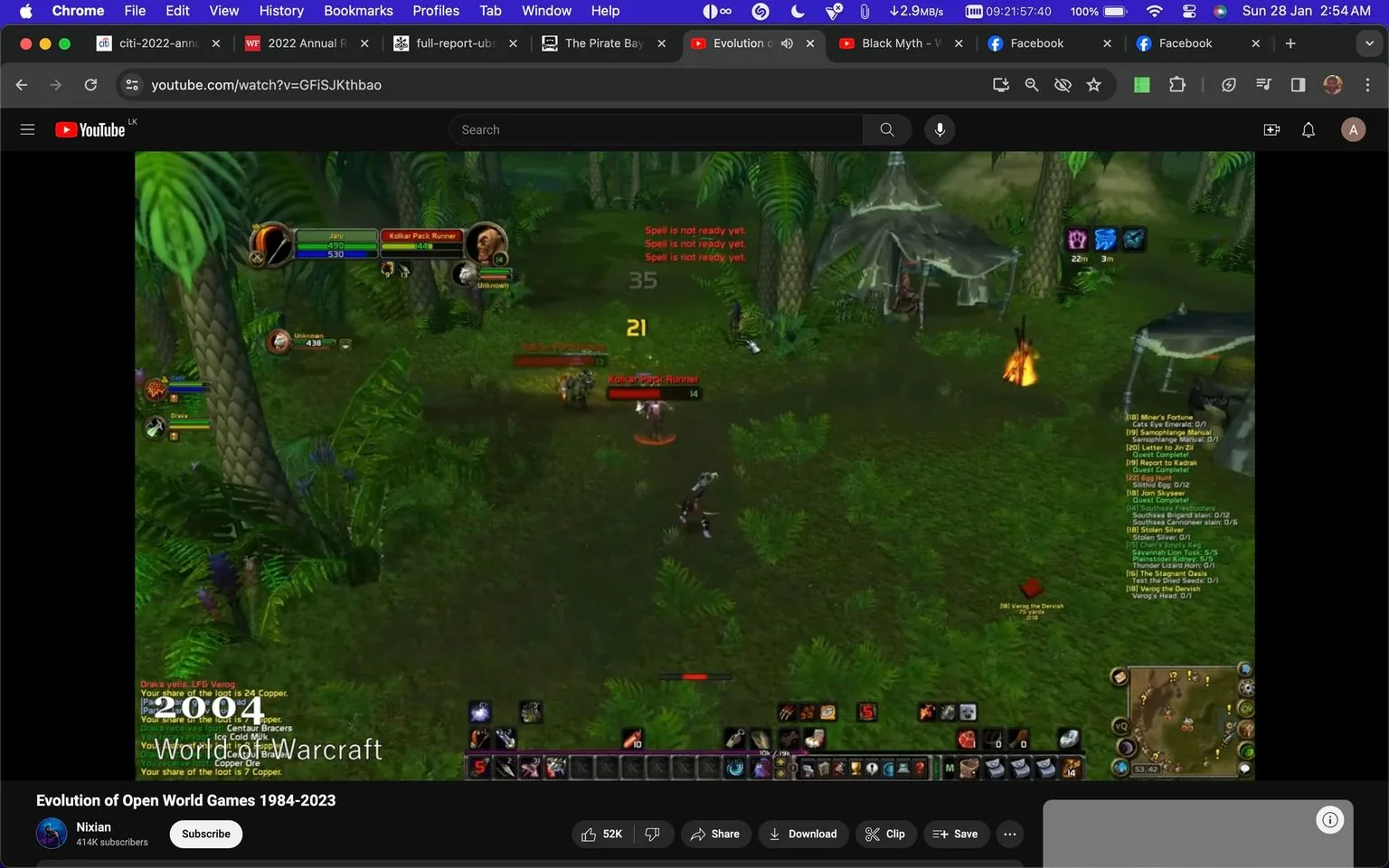
Task: Bookmark this page with the star icon
Action: point(1094,85)
